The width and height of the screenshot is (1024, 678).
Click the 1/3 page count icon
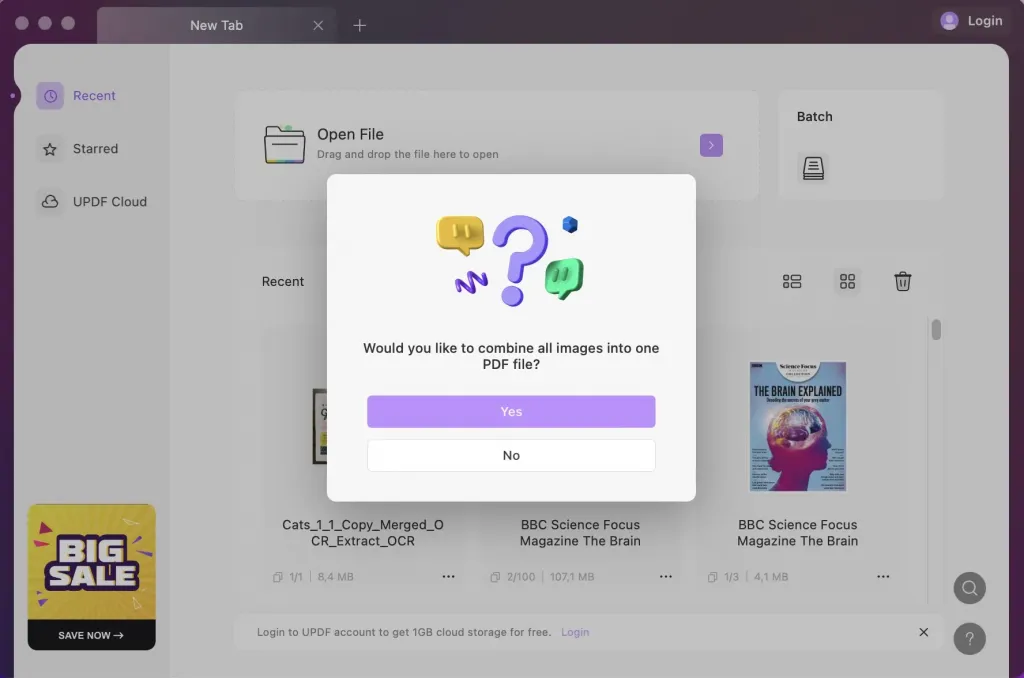[x=712, y=577]
